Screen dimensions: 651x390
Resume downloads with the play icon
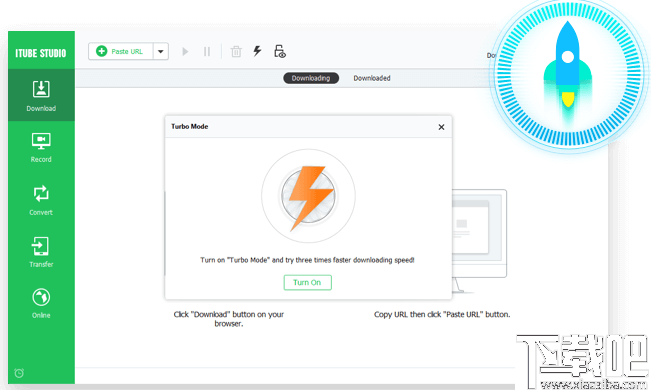tap(185, 52)
